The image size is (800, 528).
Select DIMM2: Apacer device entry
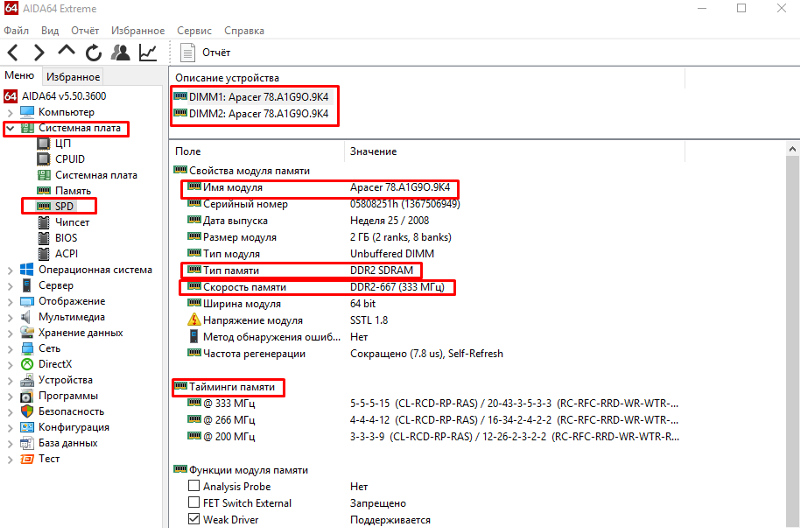pos(258,113)
